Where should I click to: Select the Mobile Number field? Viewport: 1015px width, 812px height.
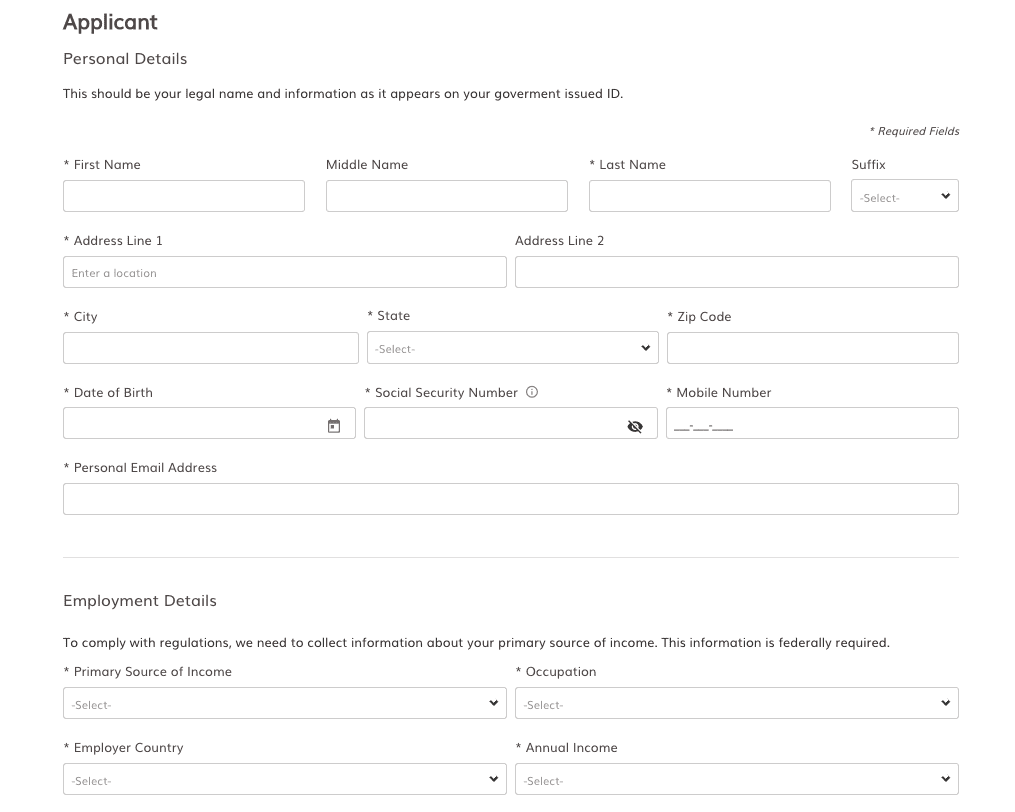tap(812, 423)
